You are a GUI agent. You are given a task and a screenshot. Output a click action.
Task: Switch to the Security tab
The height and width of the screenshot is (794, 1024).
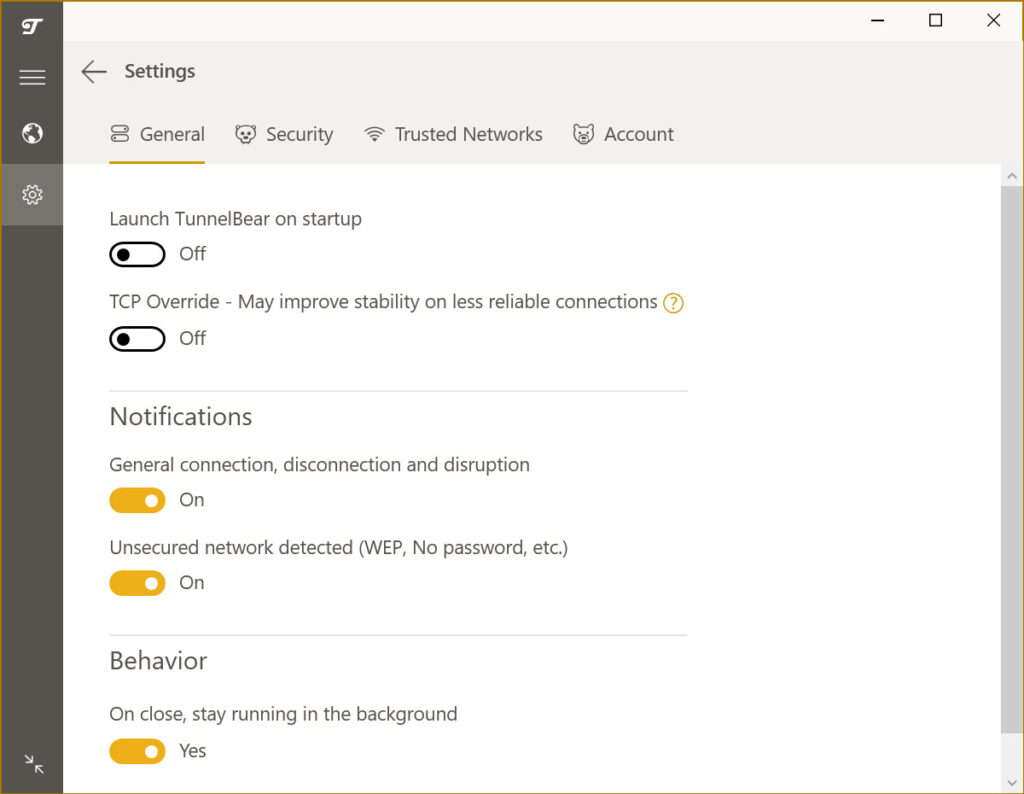pos(284,135)
